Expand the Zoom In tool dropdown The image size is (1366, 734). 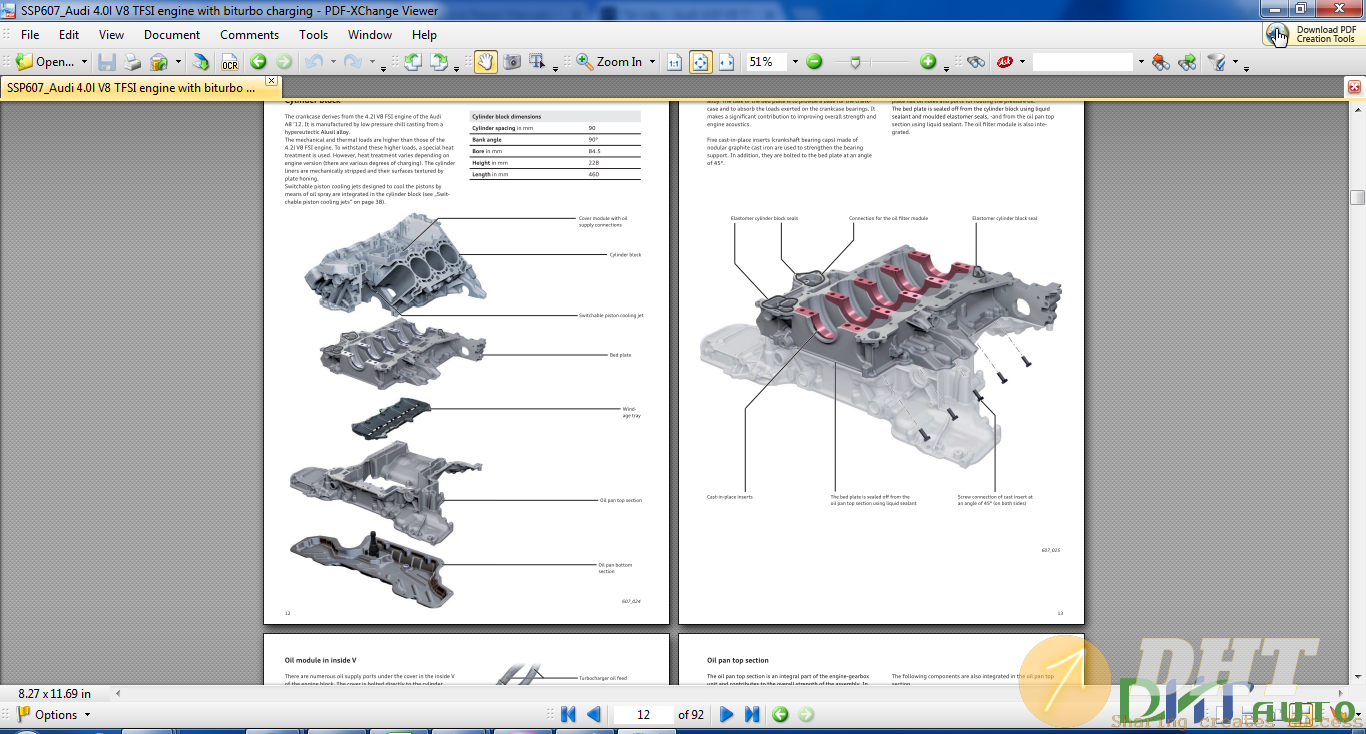tap(652, 62)
